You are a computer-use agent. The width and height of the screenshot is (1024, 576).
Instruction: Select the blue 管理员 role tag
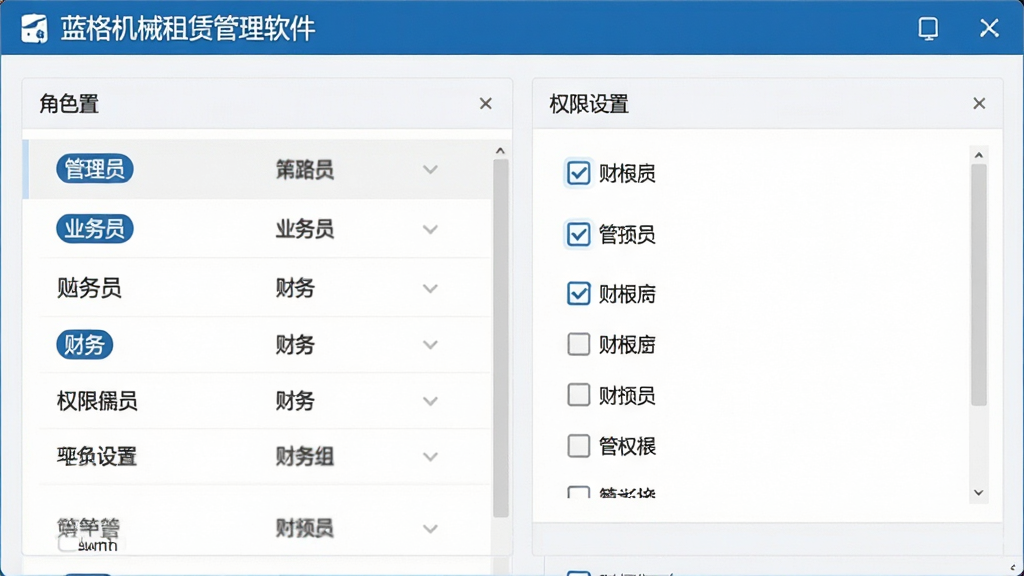(x=95, y=169)
